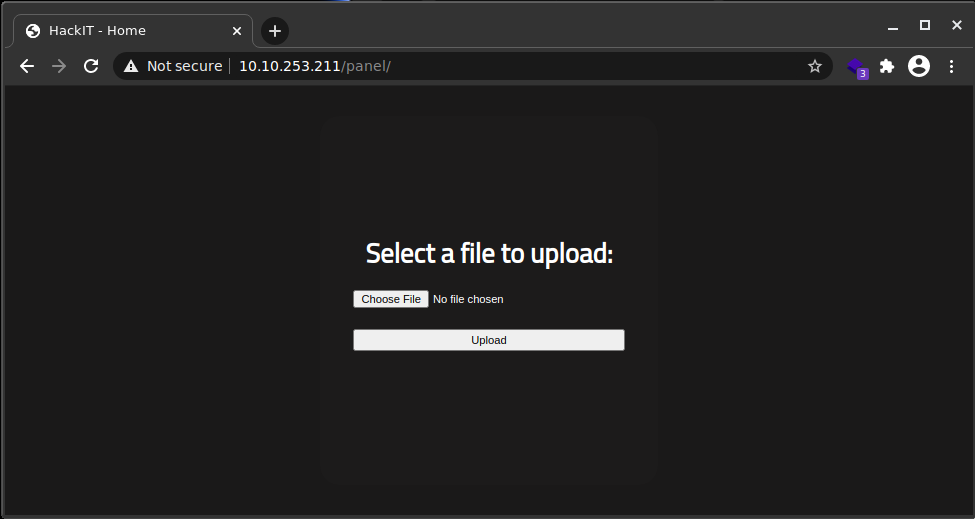Open the user profile avatar

(918, 66)
